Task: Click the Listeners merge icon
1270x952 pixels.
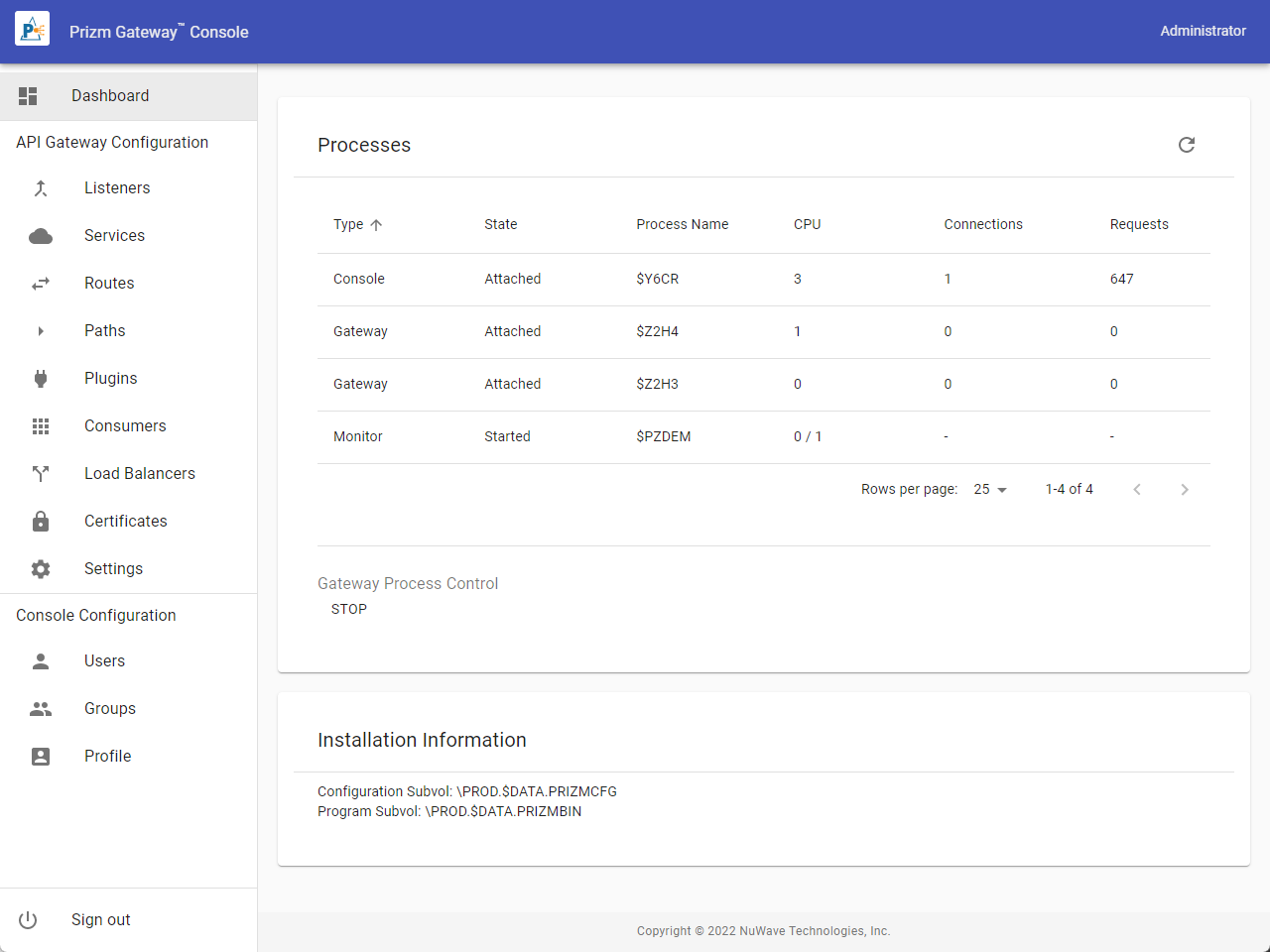Action: click(x=41, y=188)
